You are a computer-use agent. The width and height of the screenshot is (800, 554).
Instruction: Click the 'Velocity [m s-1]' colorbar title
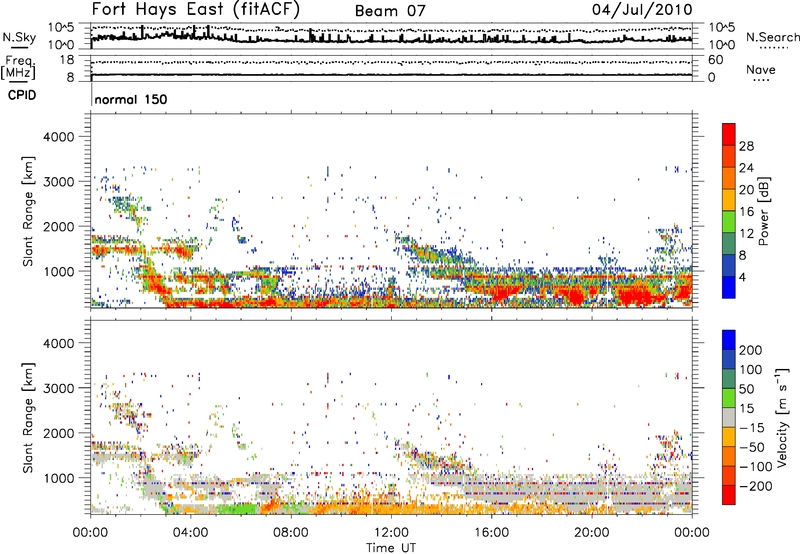[783, 417]
